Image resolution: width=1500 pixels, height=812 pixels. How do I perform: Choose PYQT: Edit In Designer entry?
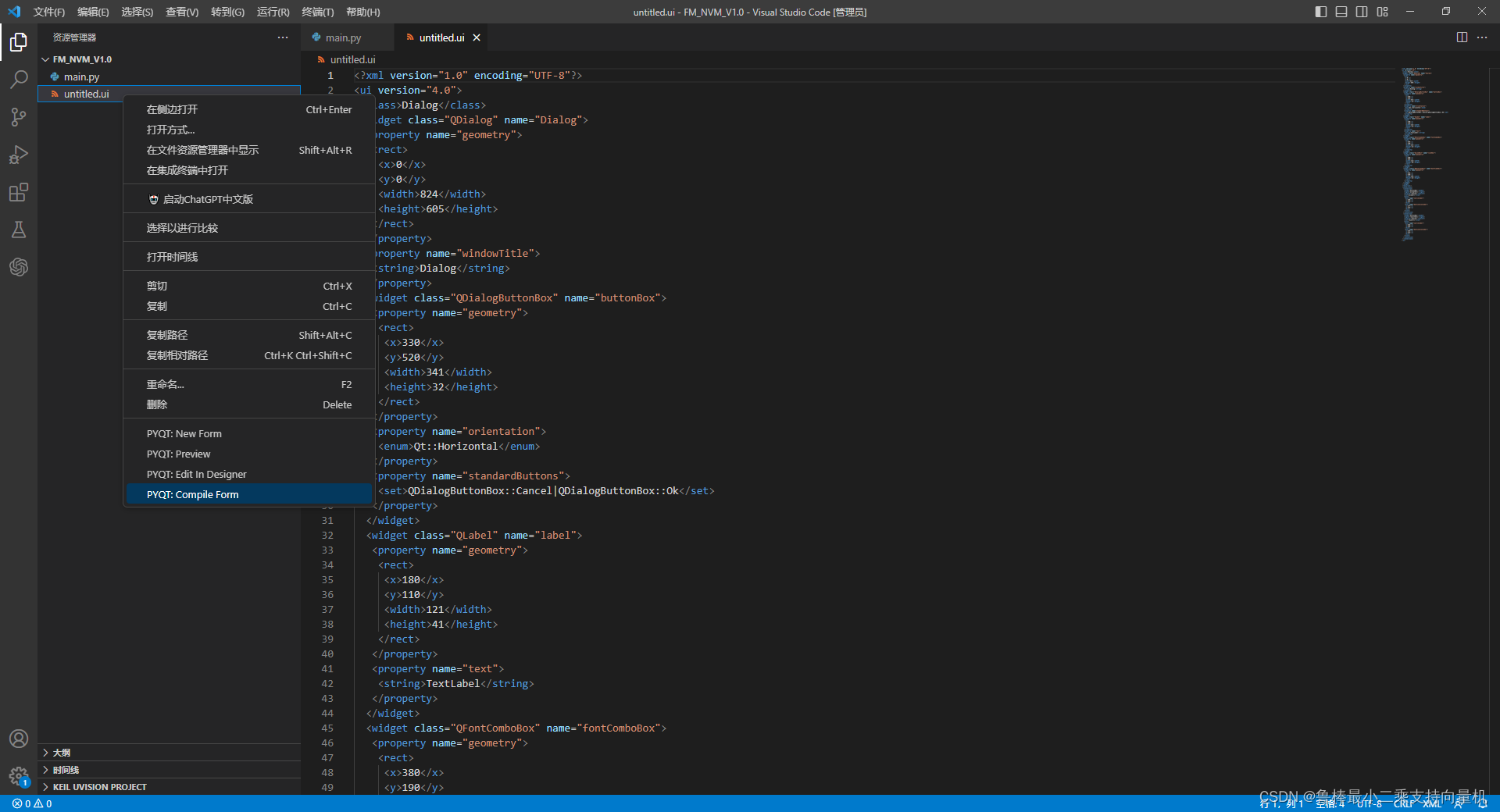click(x=248, y=474)
